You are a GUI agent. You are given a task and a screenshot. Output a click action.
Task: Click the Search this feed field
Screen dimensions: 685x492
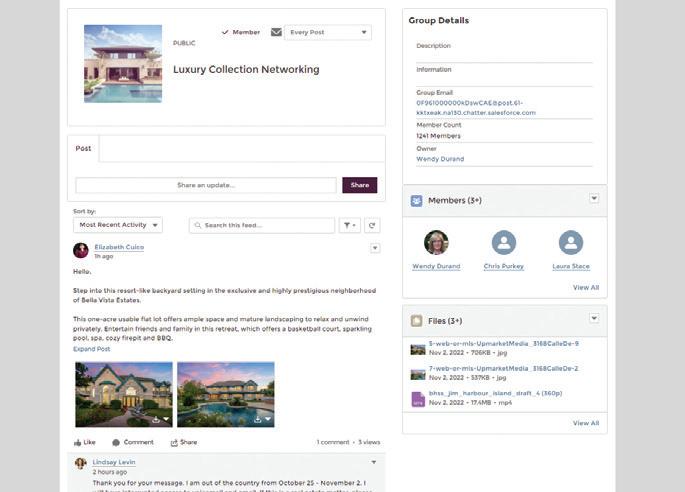pyautogui.click(x=262, y=225)
